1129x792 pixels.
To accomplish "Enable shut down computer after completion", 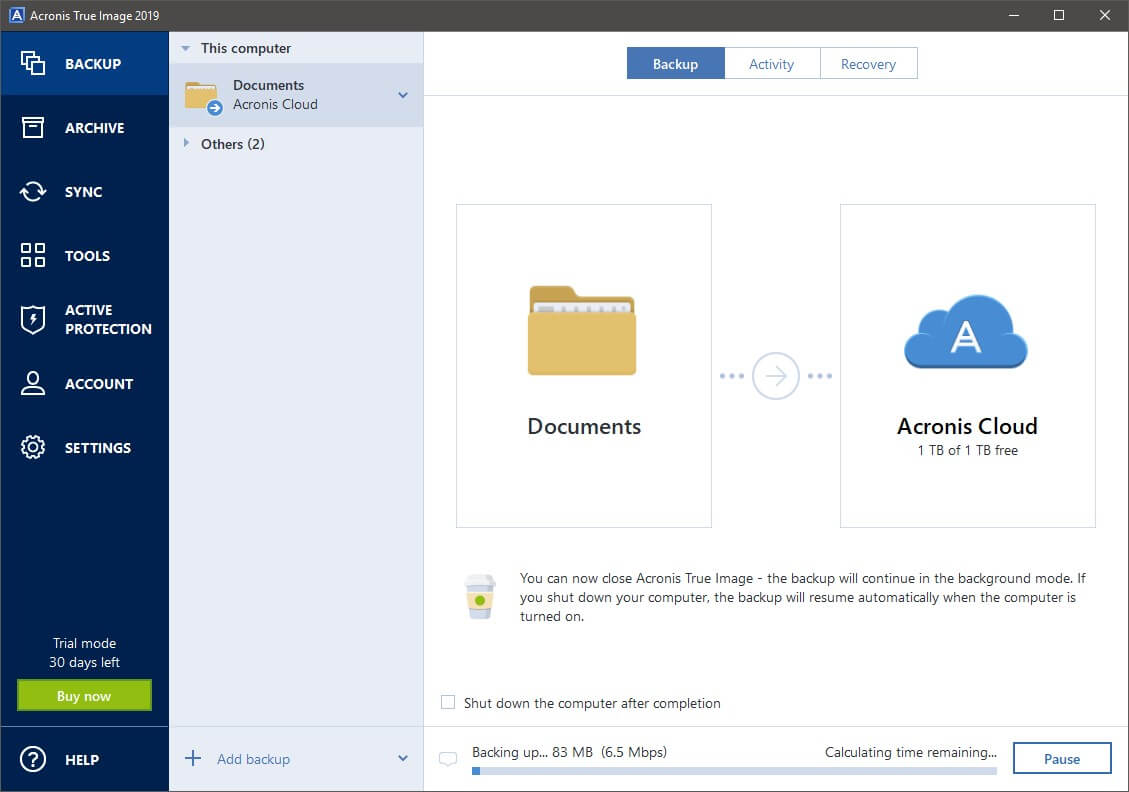I will 448,702.
